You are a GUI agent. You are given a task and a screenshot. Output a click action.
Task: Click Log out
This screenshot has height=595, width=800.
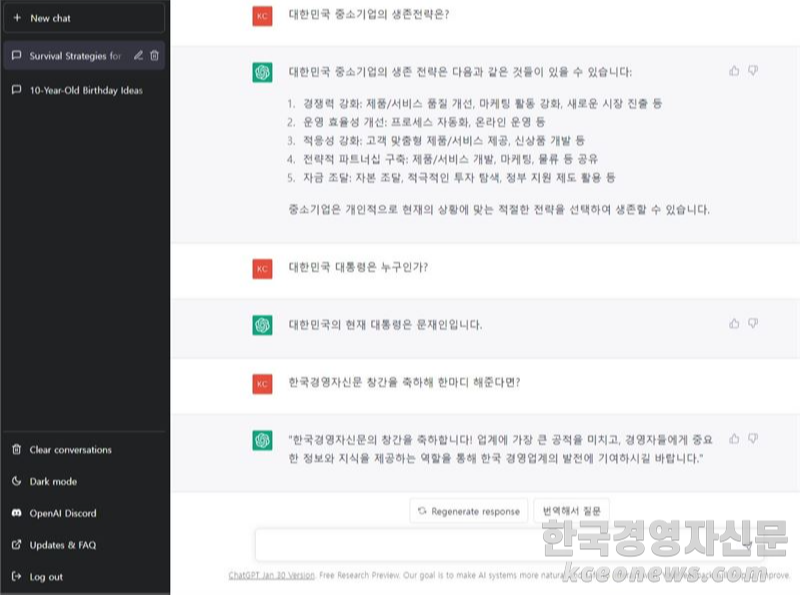(84, 577)
